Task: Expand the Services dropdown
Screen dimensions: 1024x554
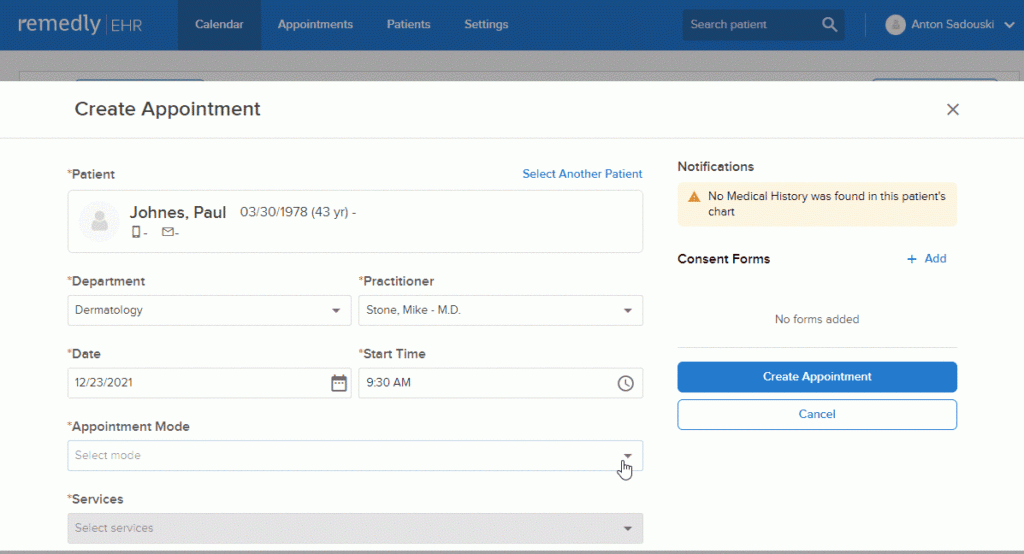Action: tap(355, 528)
